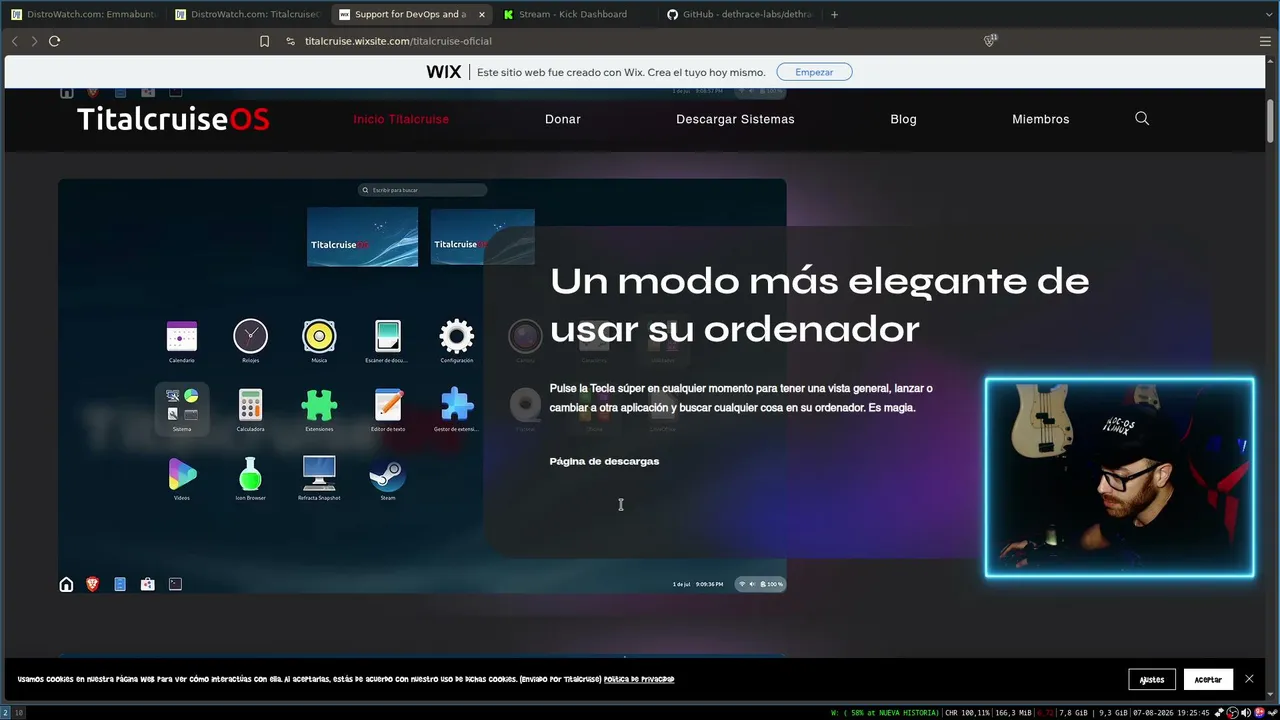The width and height of the screenshot is (1280, 720).
Task: Click the Calculadora app icon
Action: [250, 405]
